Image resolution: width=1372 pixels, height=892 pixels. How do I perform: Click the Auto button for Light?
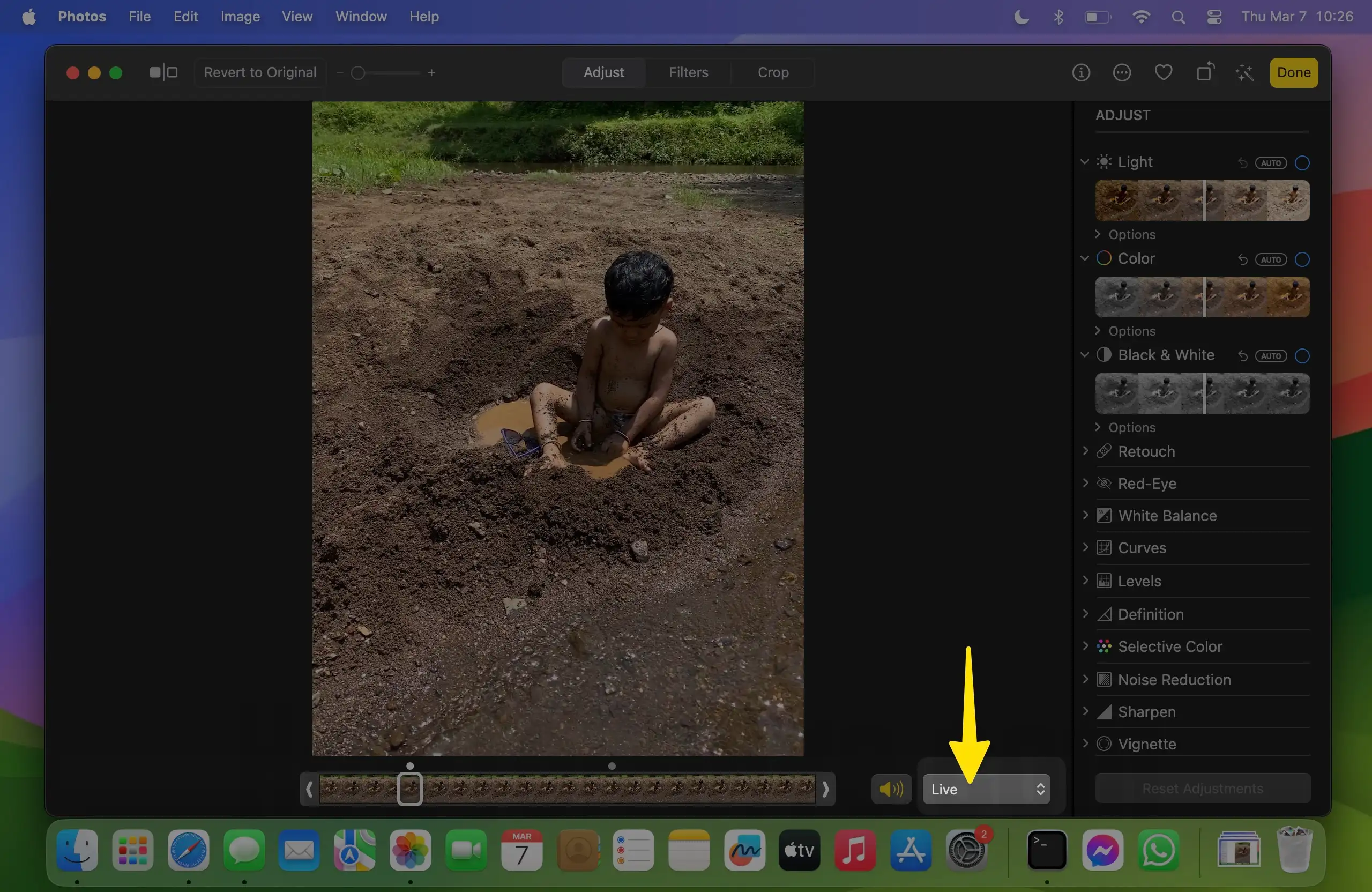tap(1271, 163)
